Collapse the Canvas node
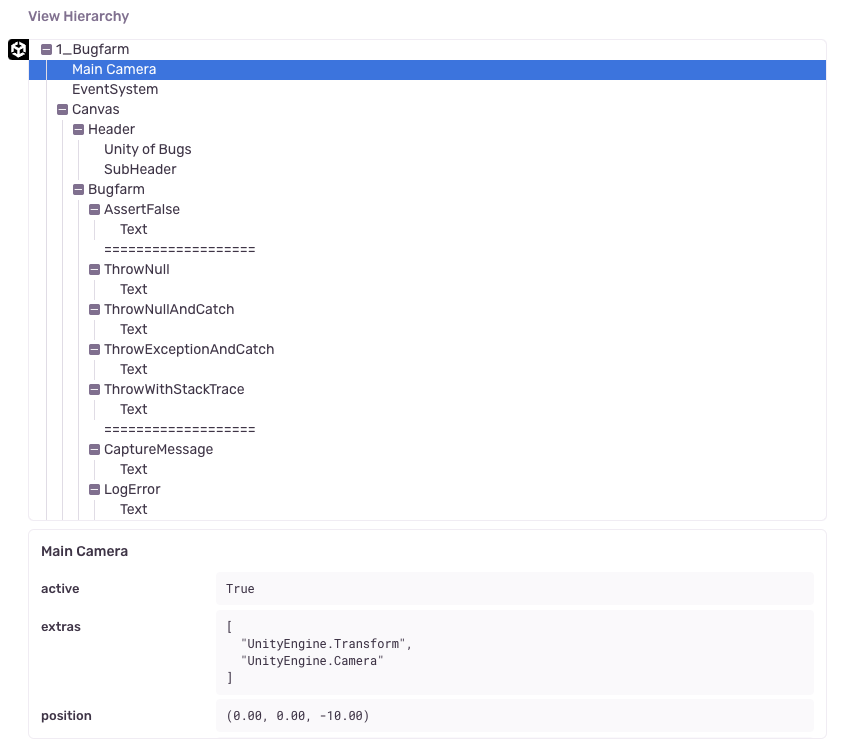855x750 pixels. pyautogui.click(x=62, y=109)
